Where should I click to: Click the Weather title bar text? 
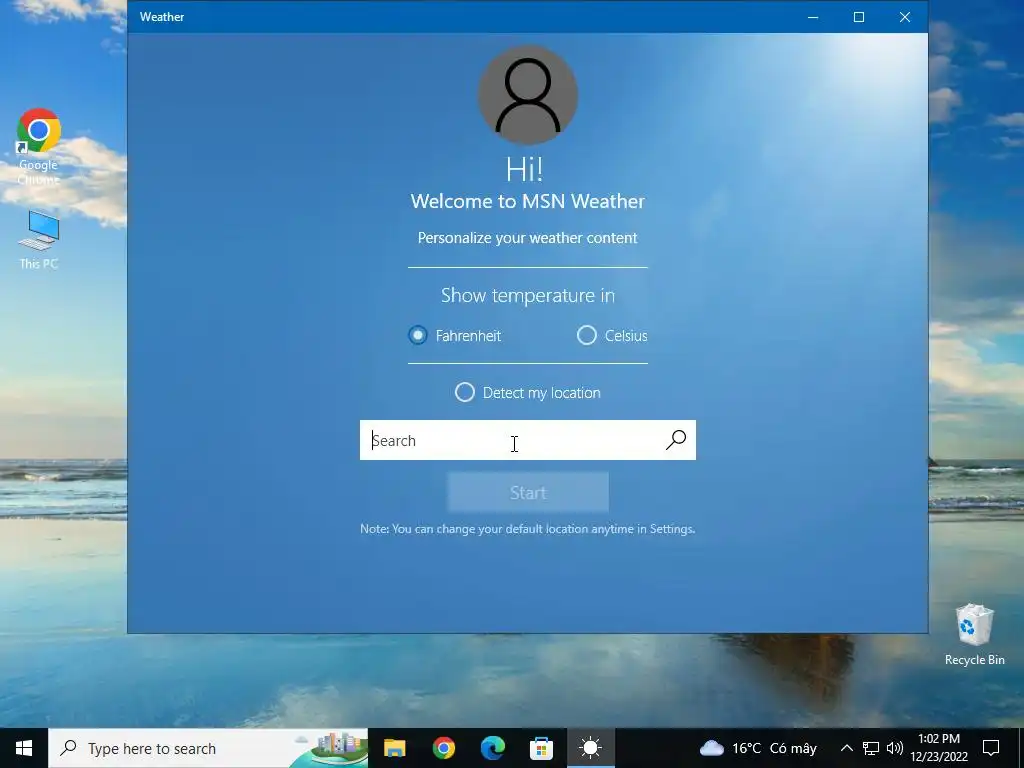(162, 17)
